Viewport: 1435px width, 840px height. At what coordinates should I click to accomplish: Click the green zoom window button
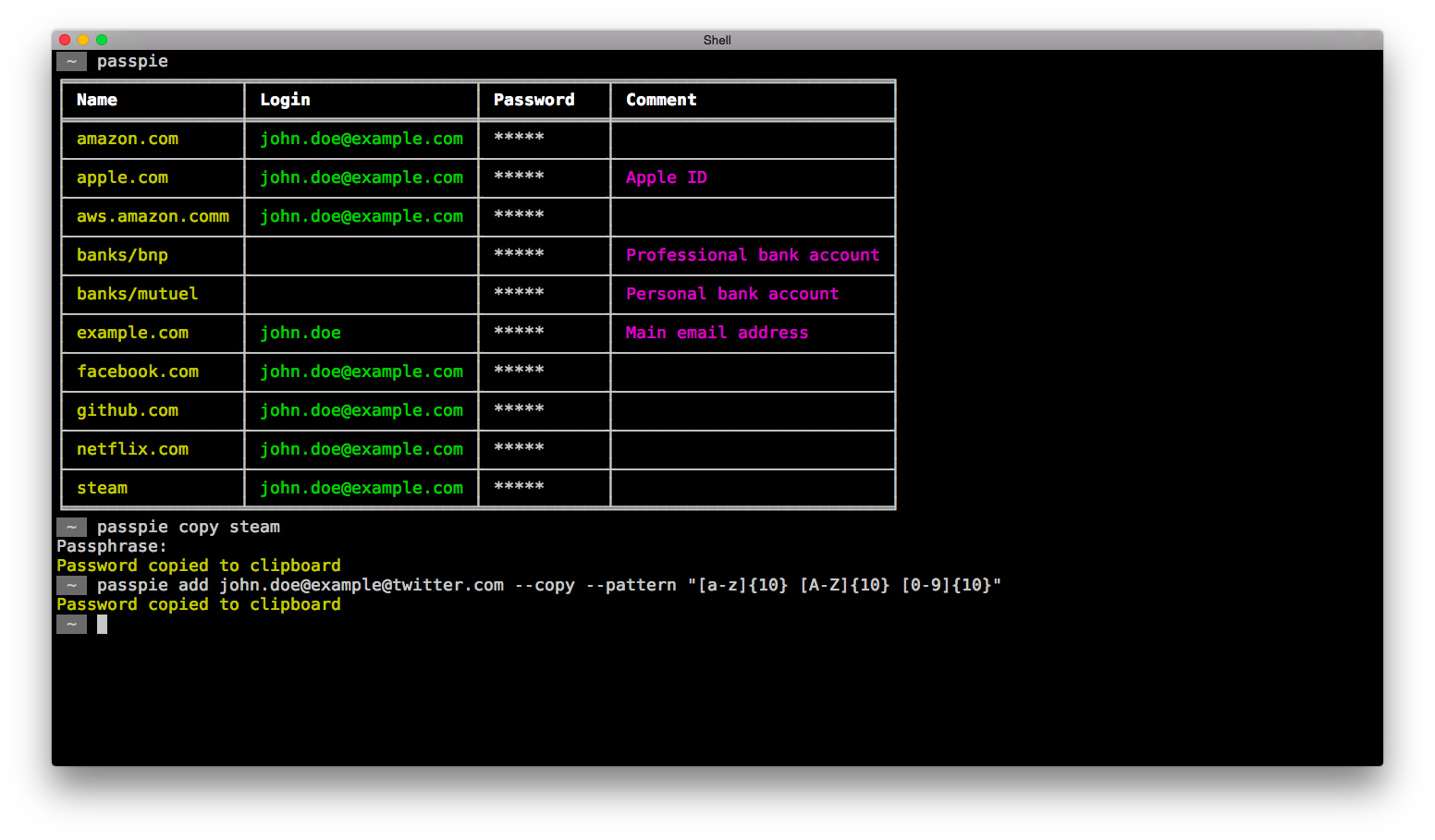(102, 40)
